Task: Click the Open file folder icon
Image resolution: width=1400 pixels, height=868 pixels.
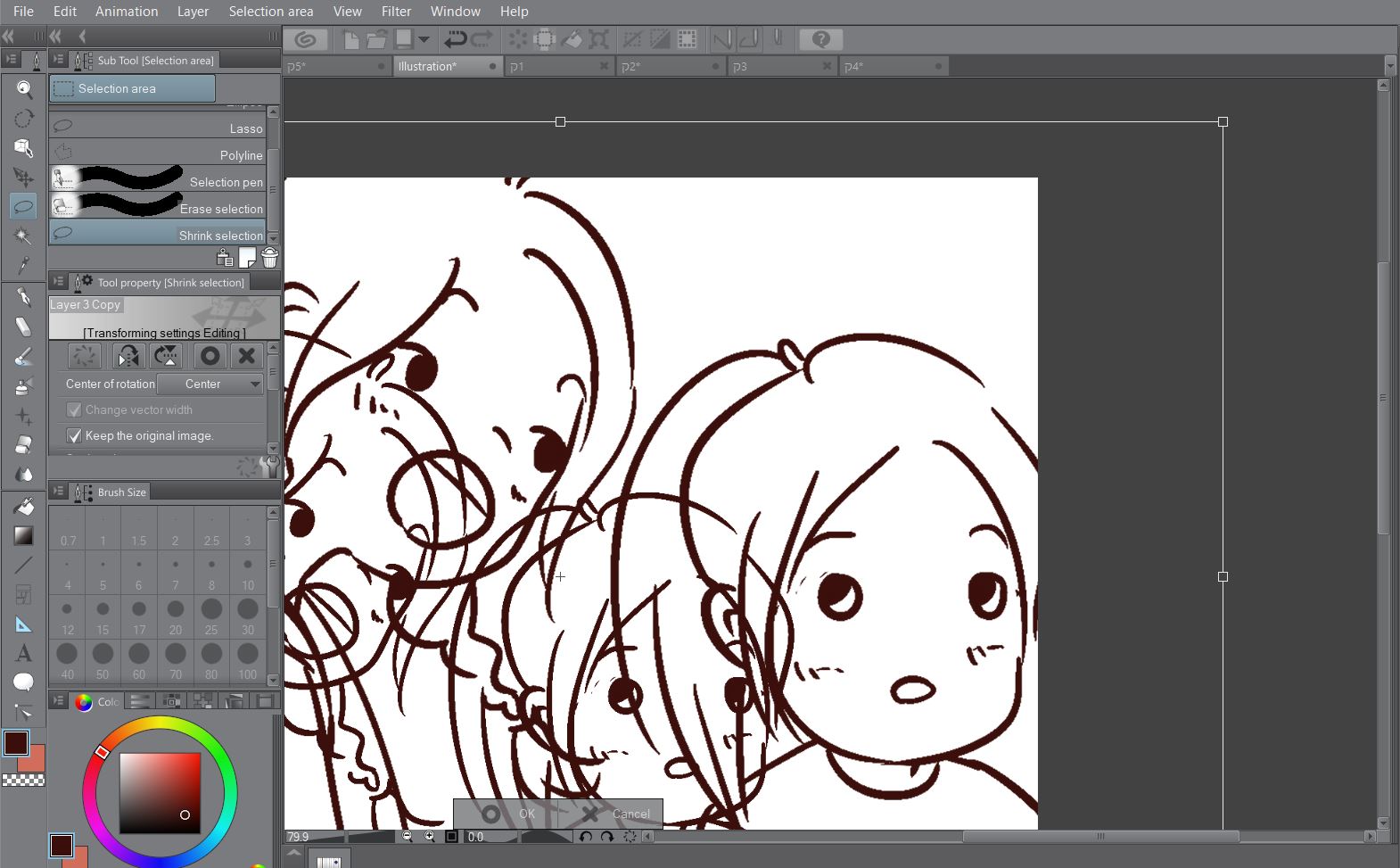Action: coord(376,39)
